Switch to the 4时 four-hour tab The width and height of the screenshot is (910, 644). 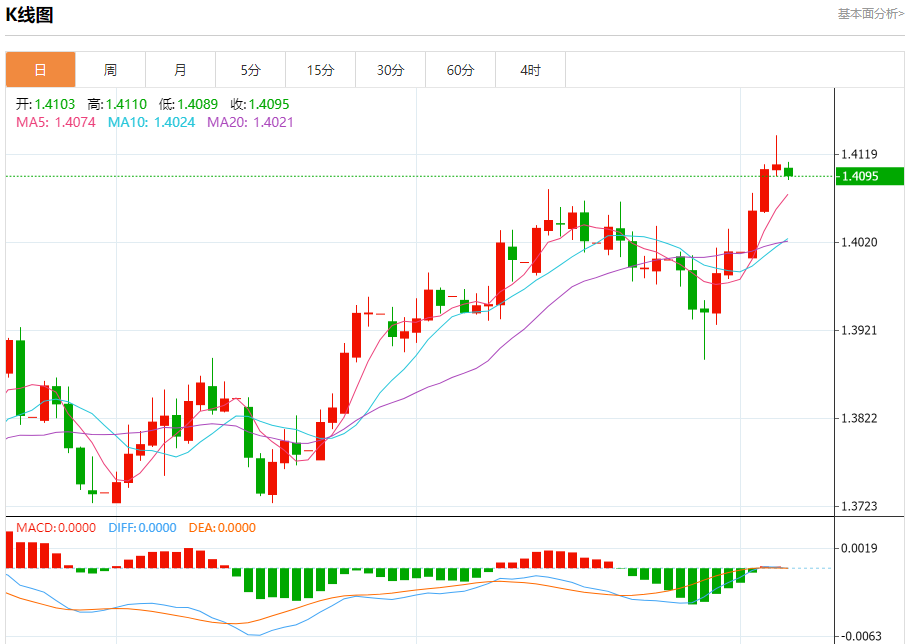tap(530, 70)
